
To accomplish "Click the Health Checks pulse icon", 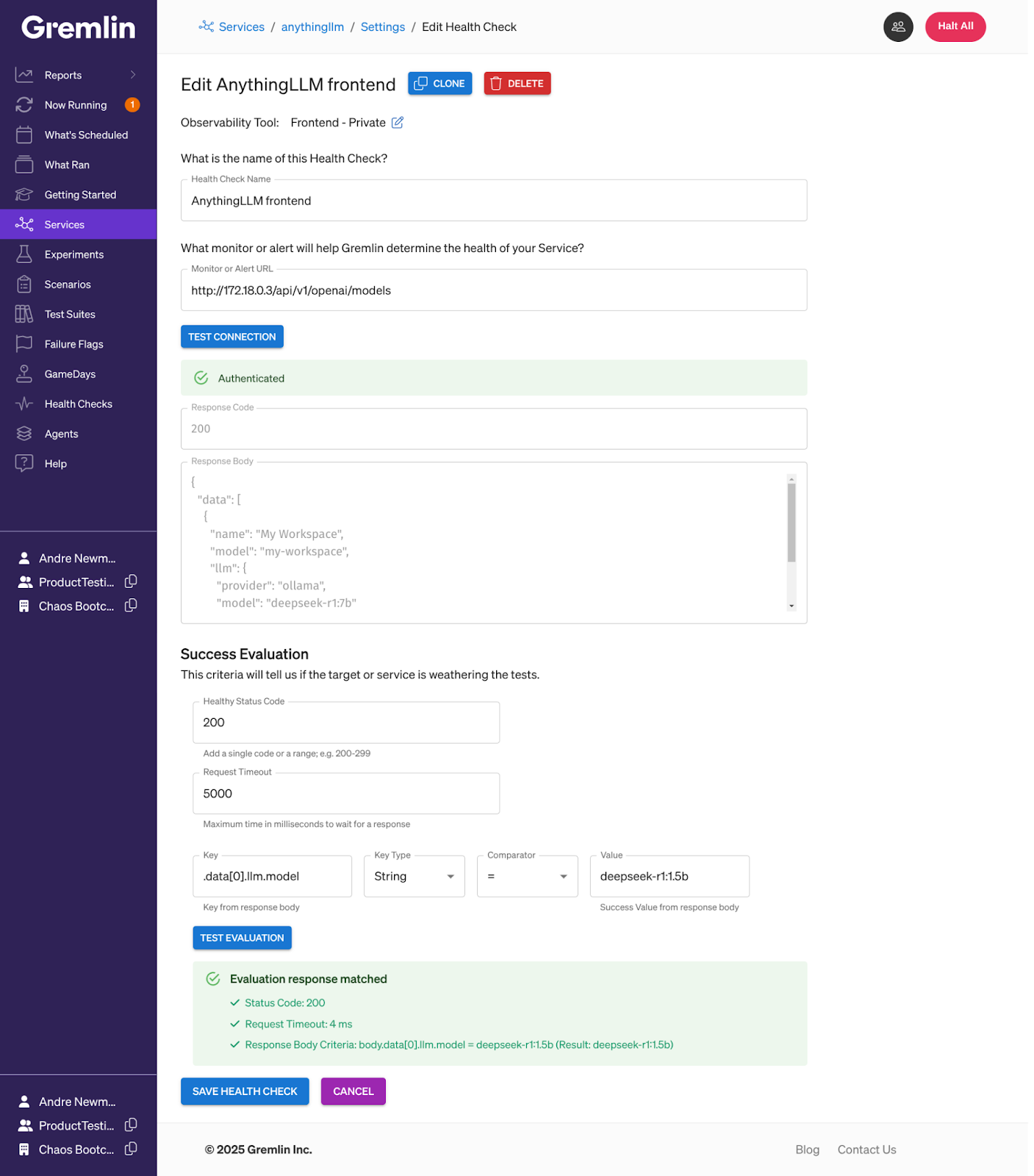I will coord(24,404).
